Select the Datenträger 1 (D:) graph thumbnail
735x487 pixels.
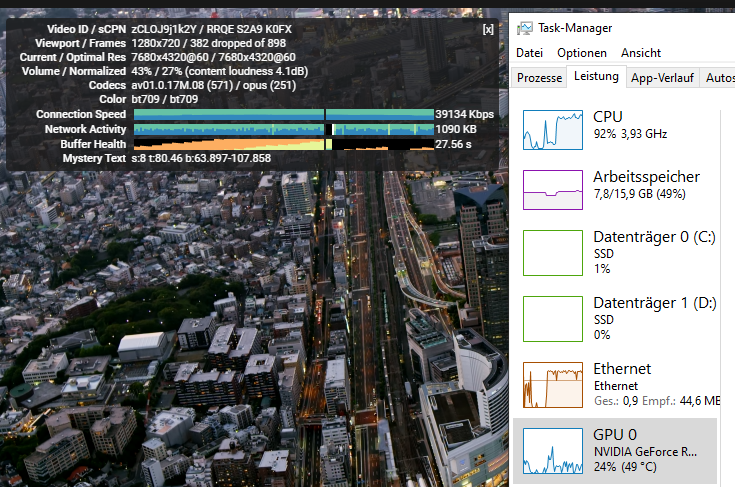(x=553, y=319)
